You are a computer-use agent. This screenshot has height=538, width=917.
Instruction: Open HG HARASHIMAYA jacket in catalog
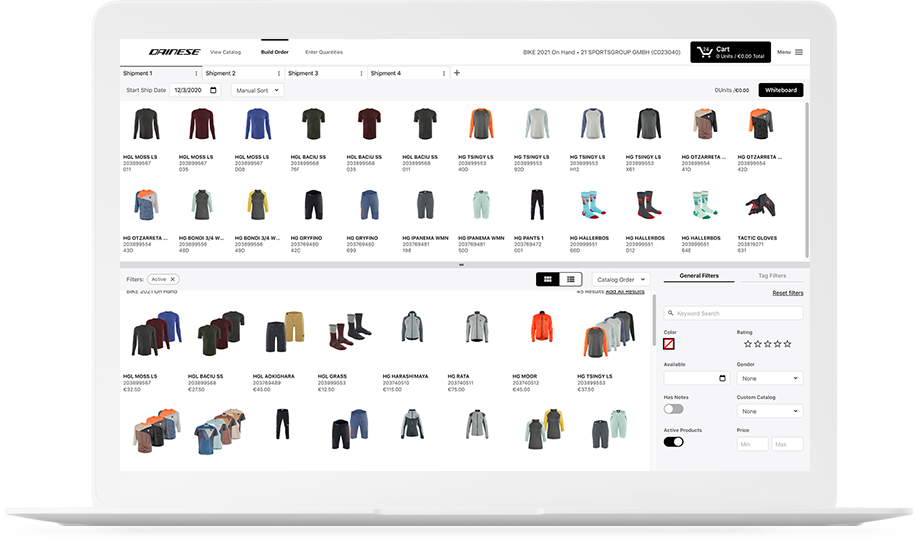point(412,326)
